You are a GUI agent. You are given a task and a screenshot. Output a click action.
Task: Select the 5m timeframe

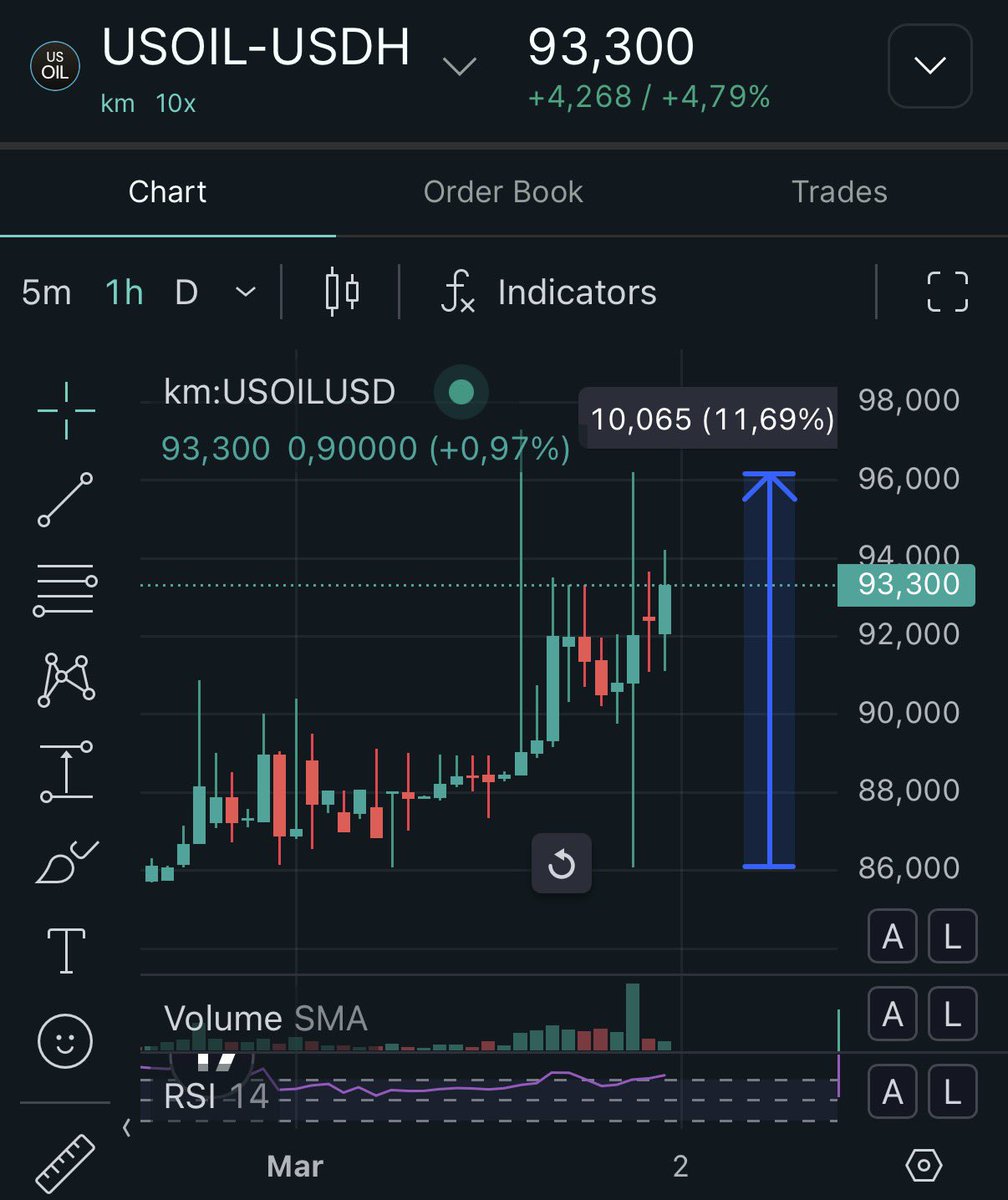tap(47, 293)
